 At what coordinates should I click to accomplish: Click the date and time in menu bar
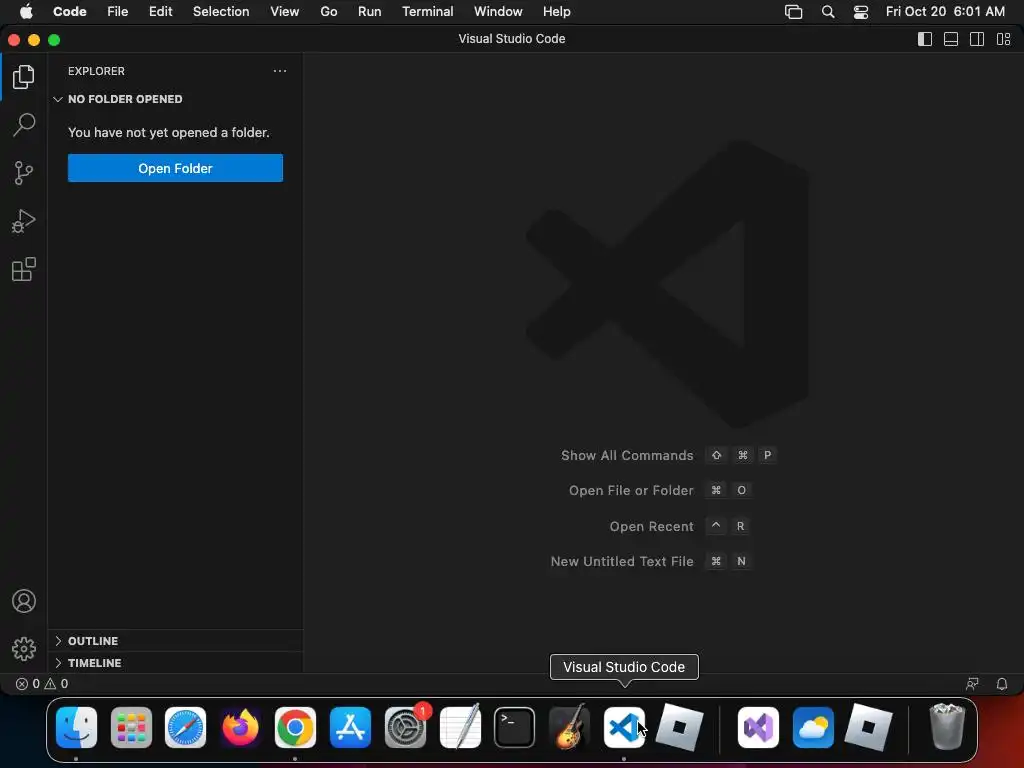pyautogui.click(x=944, y=12)
